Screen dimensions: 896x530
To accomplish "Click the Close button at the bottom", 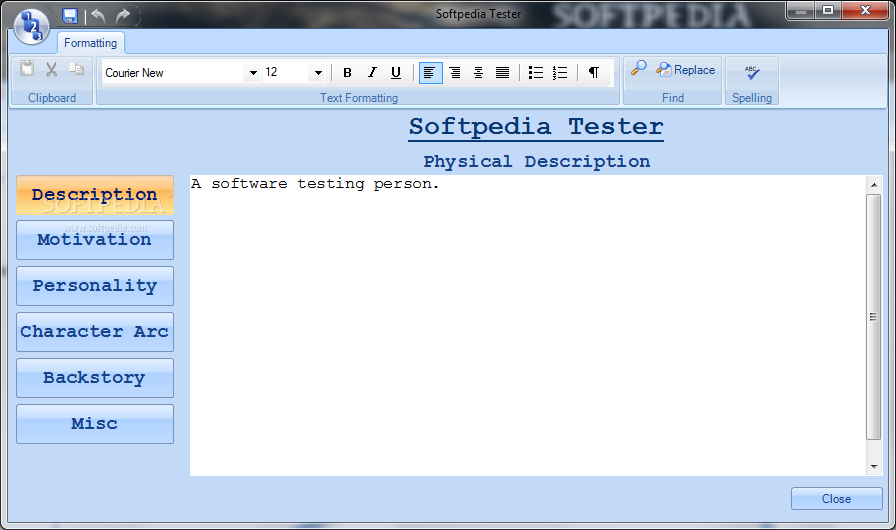I will coord(837,499).
